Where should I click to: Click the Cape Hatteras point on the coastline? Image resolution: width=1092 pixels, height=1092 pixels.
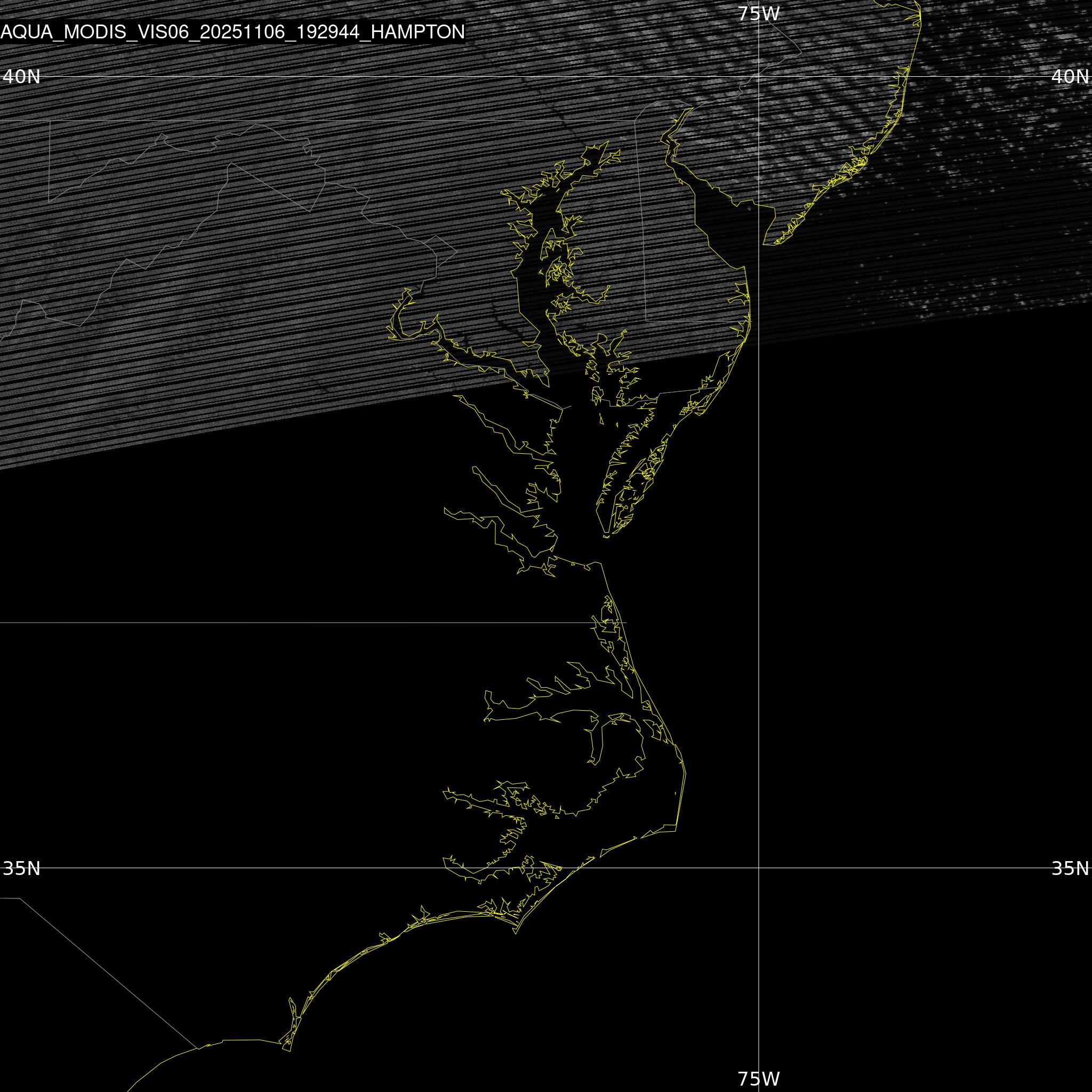click(x=677, y=830)
